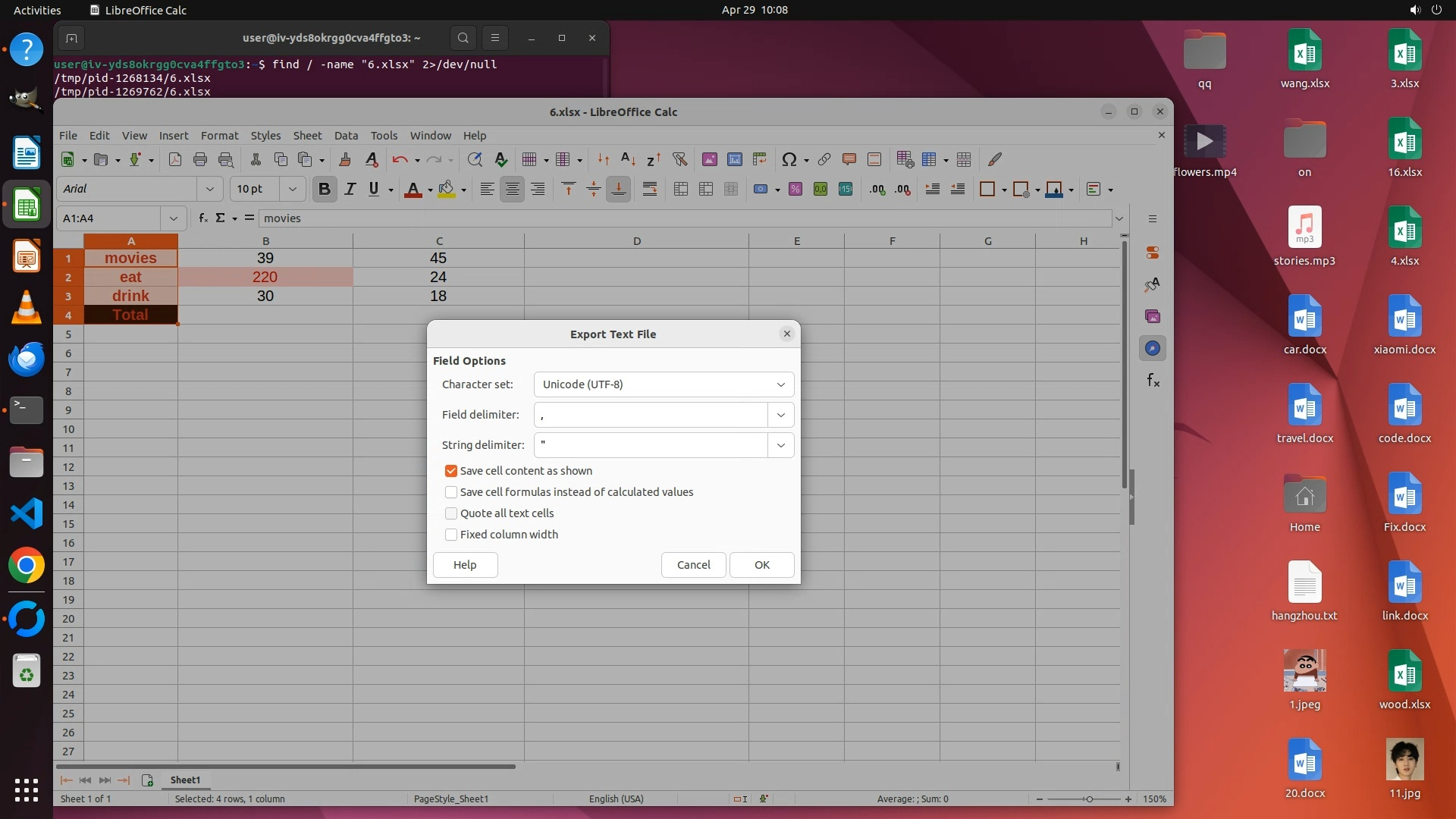
Task: Click the Center Horizontally alignment icon
Action: point(513,189)
